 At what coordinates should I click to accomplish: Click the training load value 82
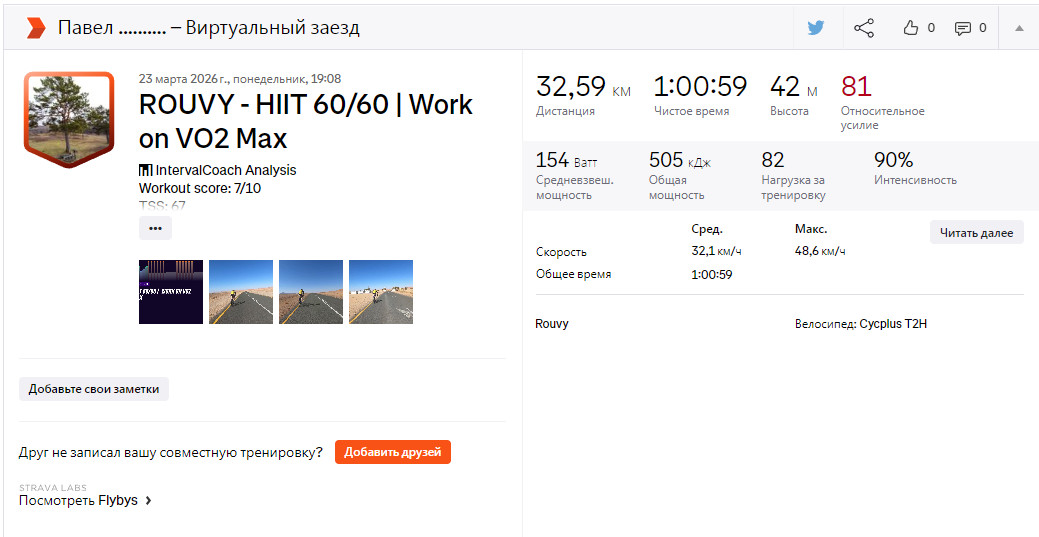click(773, 160)
